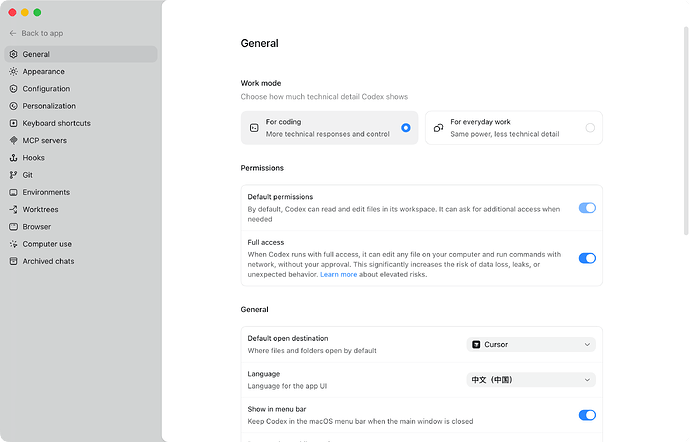Click the yellow minimize window button
The image size is (690, 442).
(x=25, y=12)
